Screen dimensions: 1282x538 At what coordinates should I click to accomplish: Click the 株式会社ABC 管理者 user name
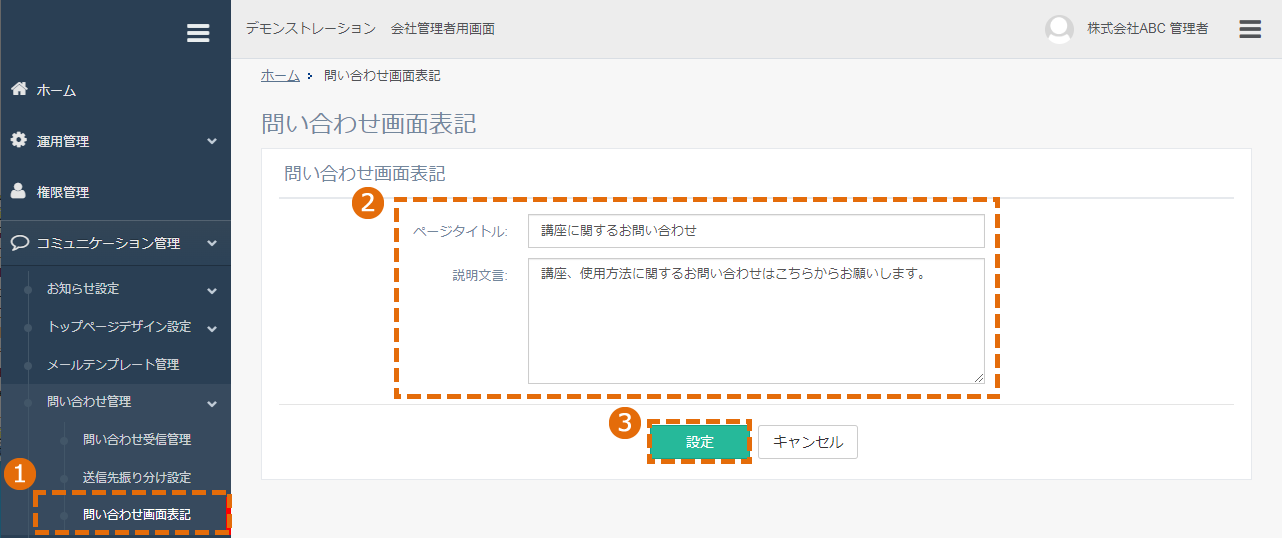click(1147, 29)
